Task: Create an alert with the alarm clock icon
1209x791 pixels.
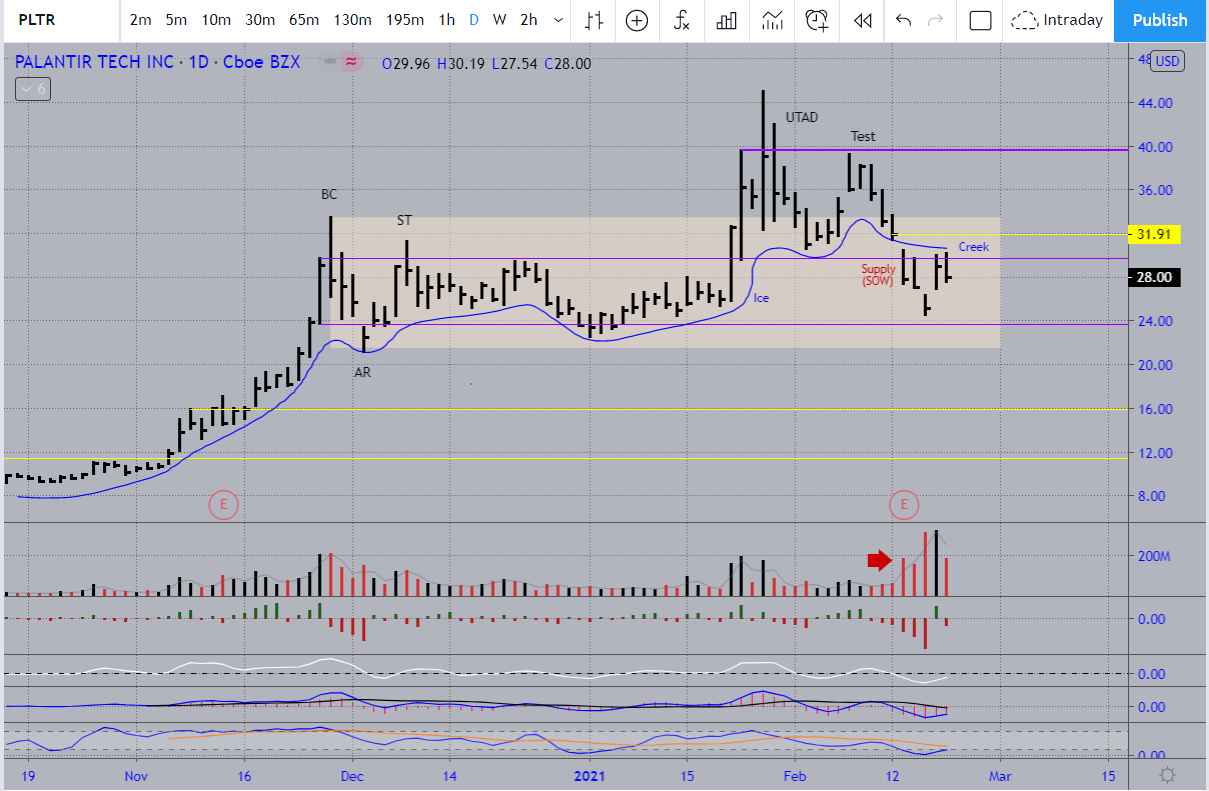Action: click(818, 20)
